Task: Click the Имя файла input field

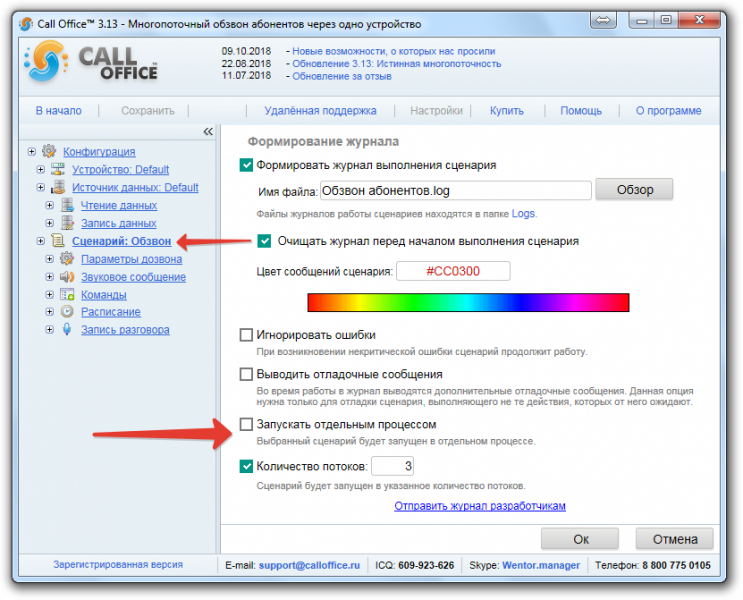Action: click(x=456, y=191)
